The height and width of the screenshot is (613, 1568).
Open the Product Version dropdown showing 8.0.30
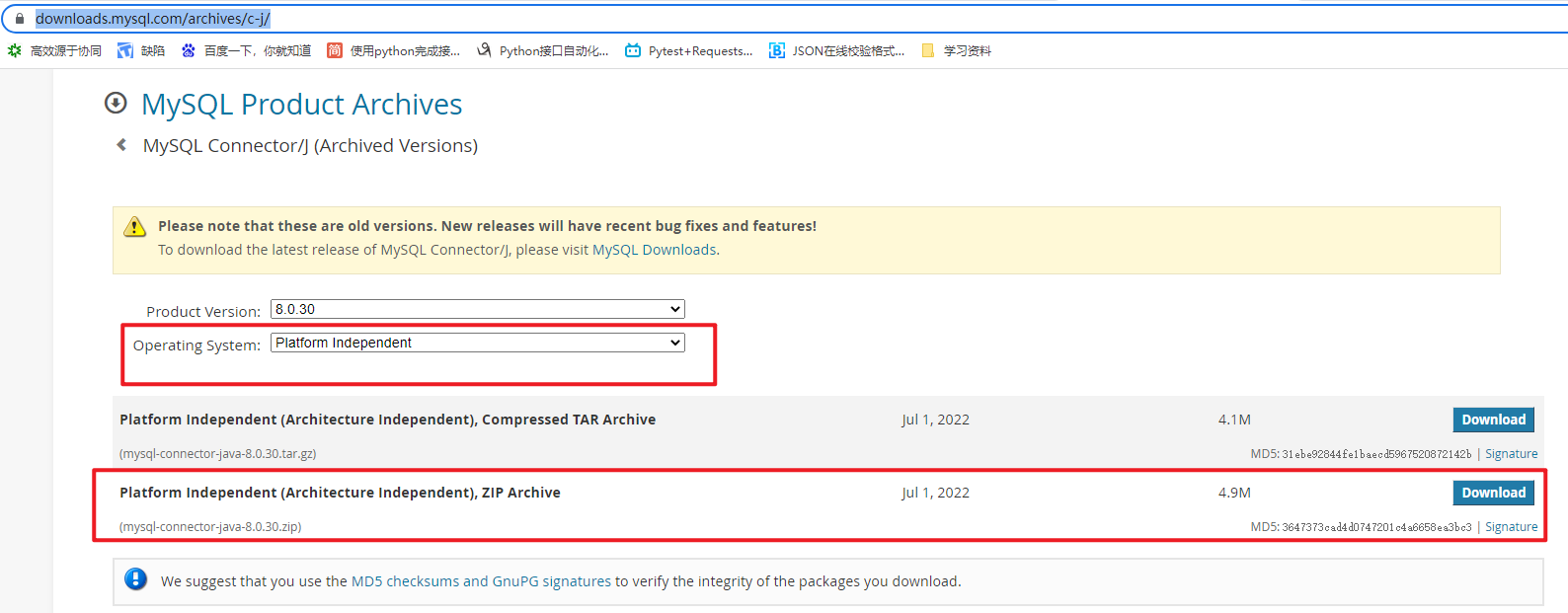click(x=478, y=309)
